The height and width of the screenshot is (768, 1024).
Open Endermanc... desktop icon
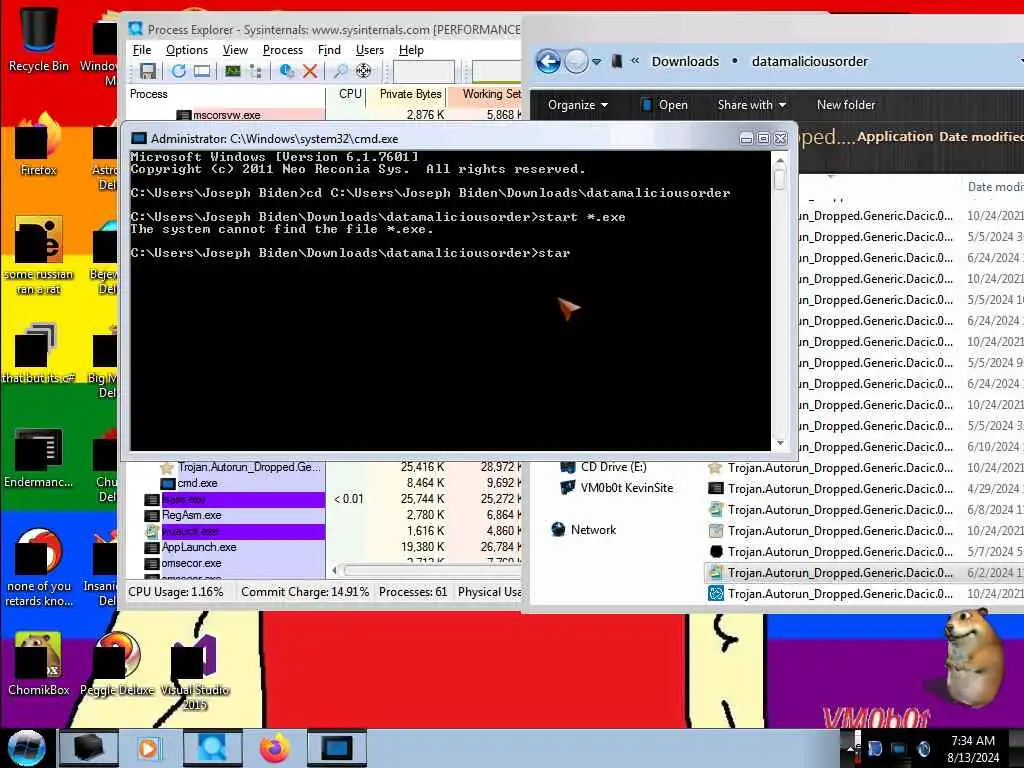pos(39,457)
